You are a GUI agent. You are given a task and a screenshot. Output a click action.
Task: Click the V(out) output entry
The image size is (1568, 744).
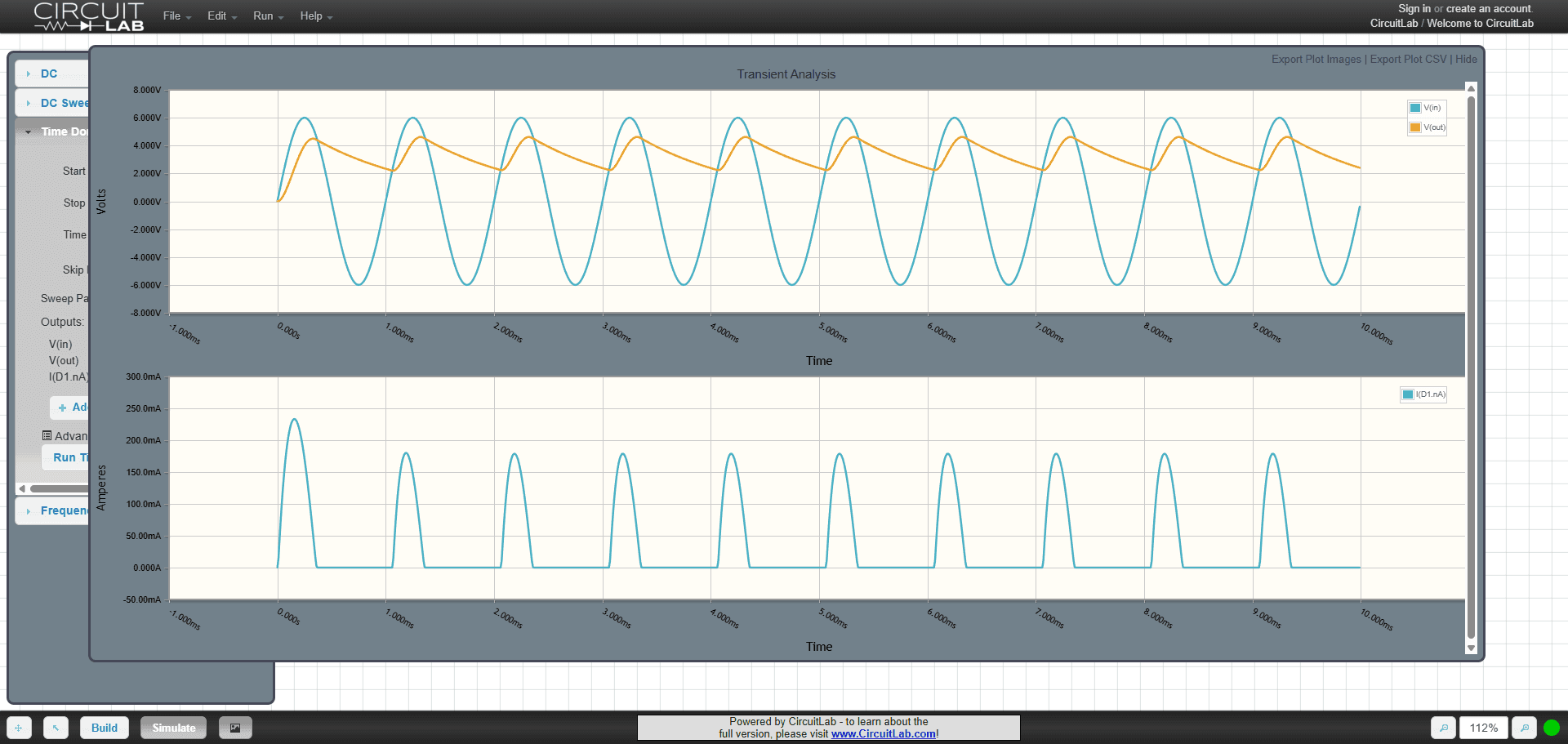click(x=64, y=361)
